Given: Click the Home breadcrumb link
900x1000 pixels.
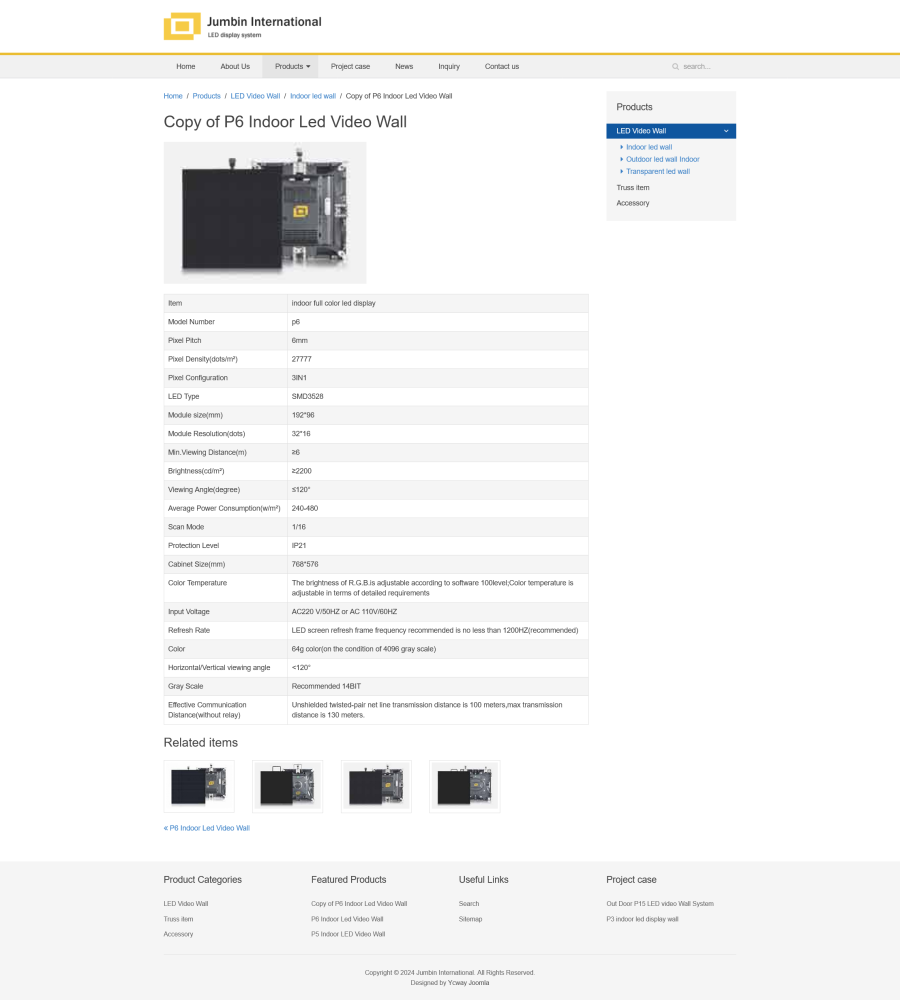Looking at the screenshot, I should (173, 96).
